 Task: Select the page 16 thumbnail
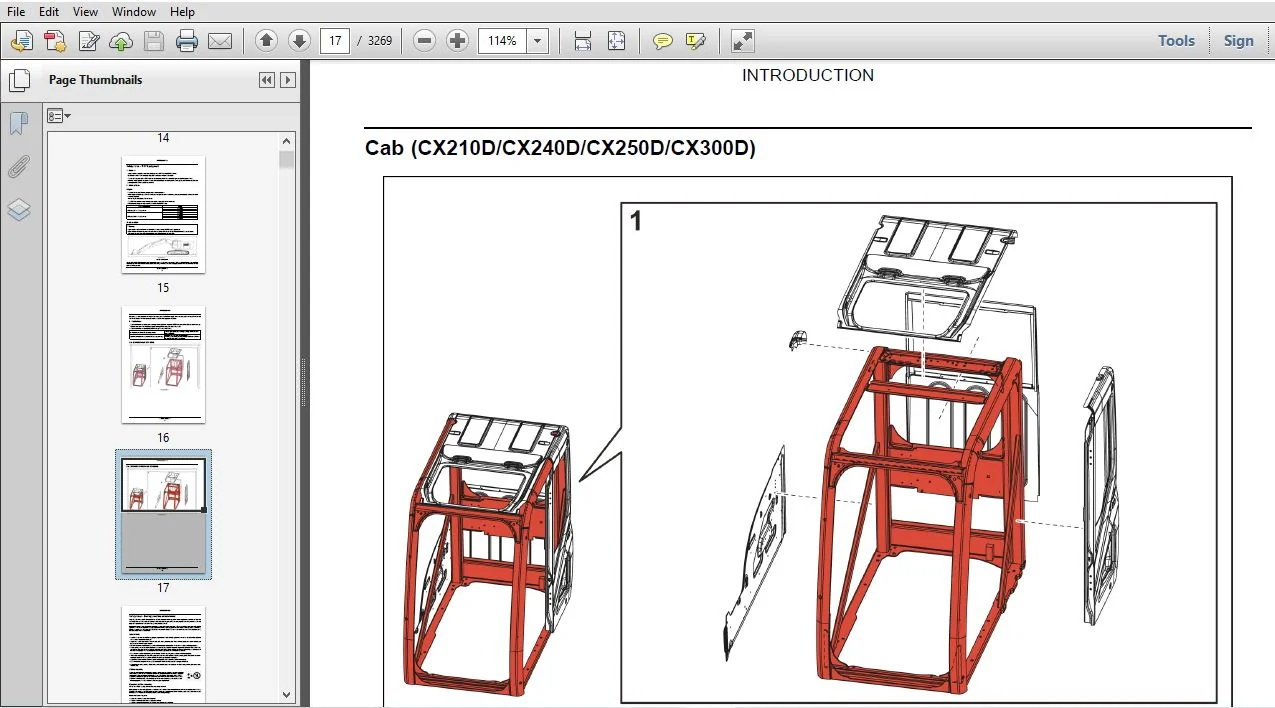click(163, 365)
